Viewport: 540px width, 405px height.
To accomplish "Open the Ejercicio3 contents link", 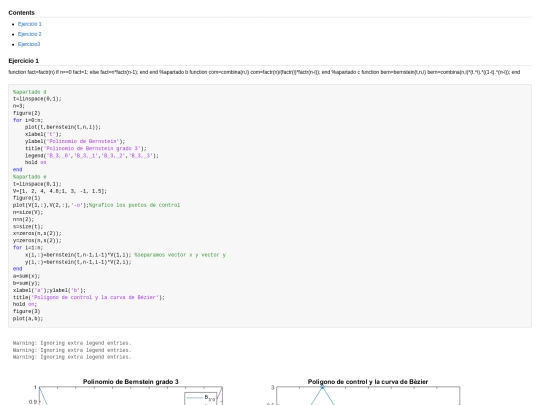I will tap(29, 44).
